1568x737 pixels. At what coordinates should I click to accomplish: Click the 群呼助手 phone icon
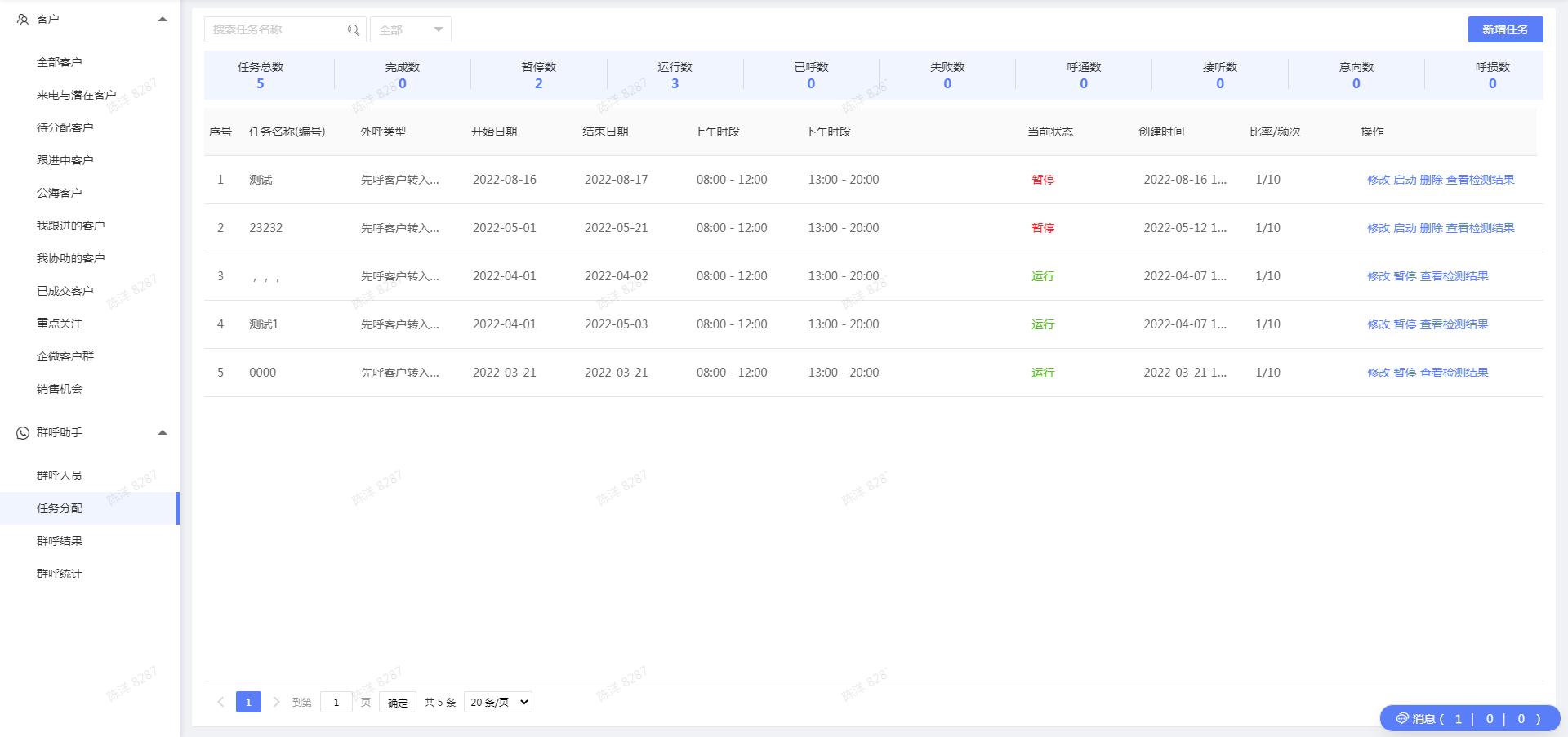point(23,433)
